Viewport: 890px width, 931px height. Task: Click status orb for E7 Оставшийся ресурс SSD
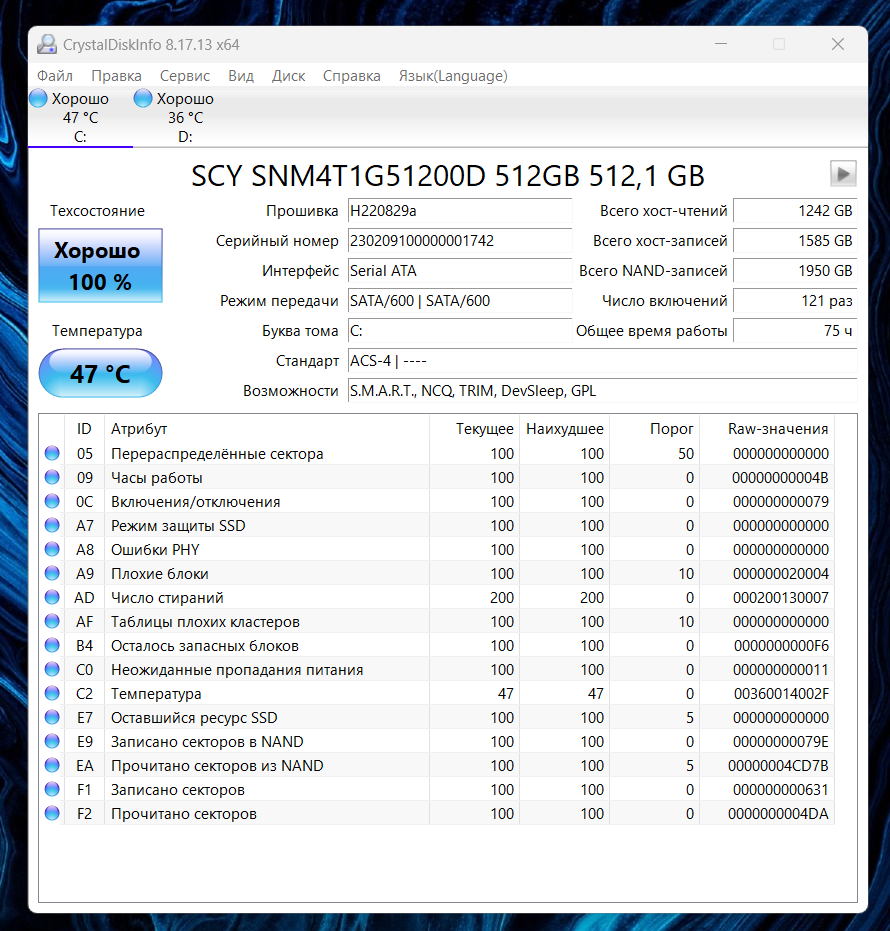click(x=52, y=717)
